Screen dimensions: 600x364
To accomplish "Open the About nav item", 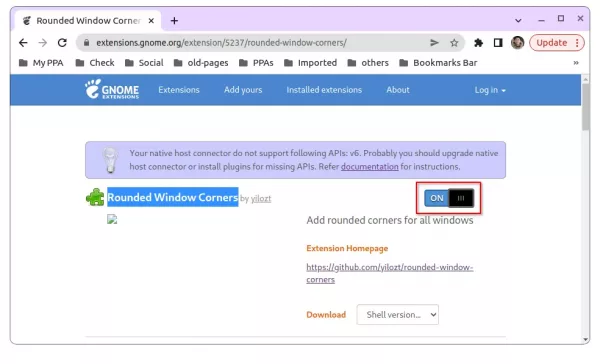I will coord(398,90).
